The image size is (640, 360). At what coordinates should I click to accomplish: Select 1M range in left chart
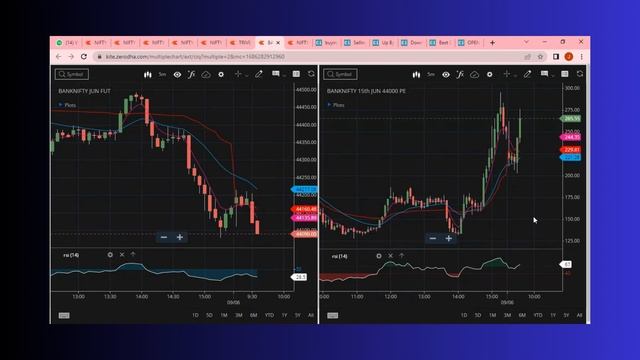pos(224,315)
